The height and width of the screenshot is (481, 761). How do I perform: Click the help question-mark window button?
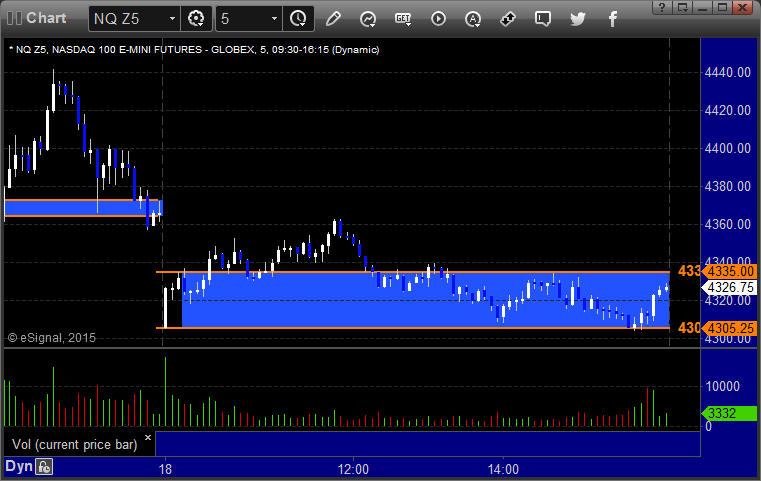coord(662,7)
